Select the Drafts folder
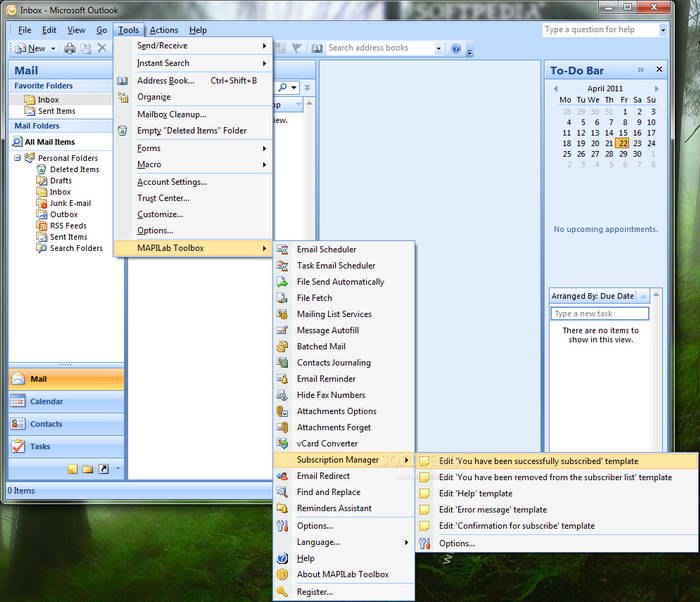This screenshot has height=602, width=700. coord(61,180)
